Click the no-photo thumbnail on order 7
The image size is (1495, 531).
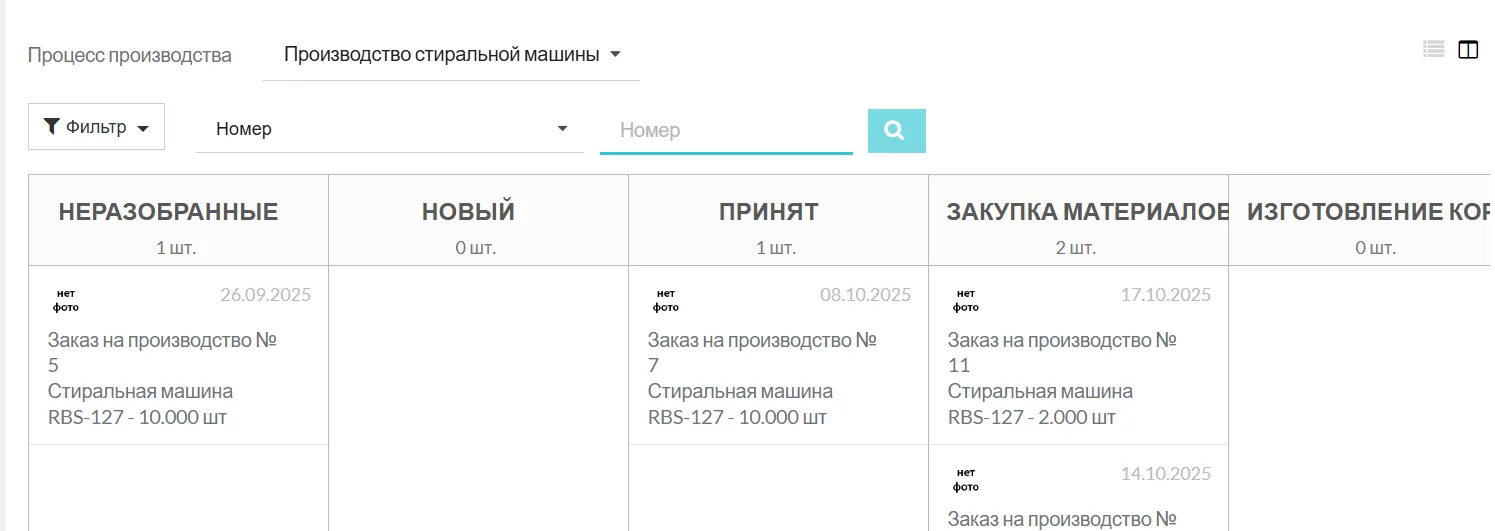[666, 301]
